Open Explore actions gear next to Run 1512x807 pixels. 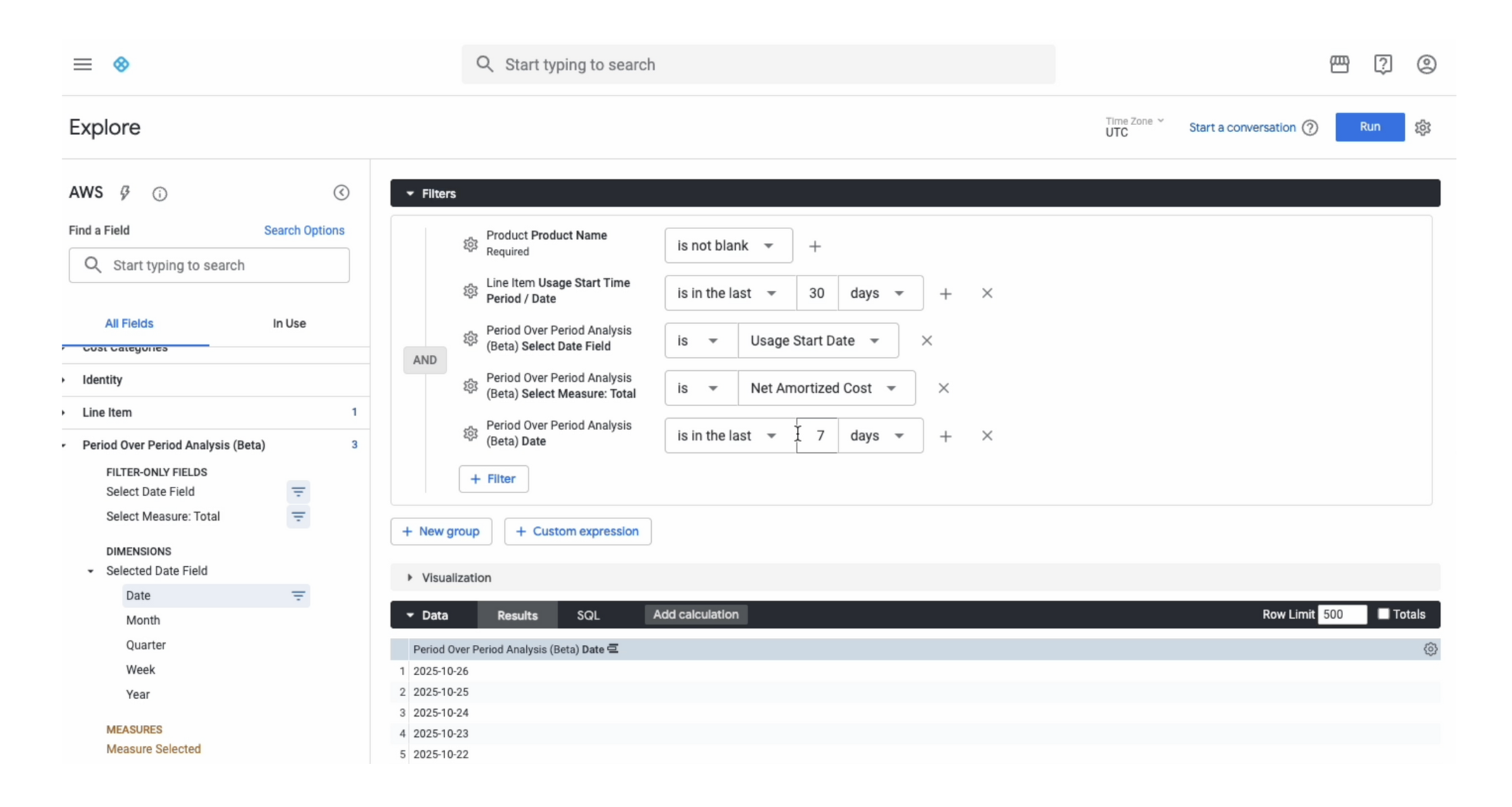coord(1423,128)
